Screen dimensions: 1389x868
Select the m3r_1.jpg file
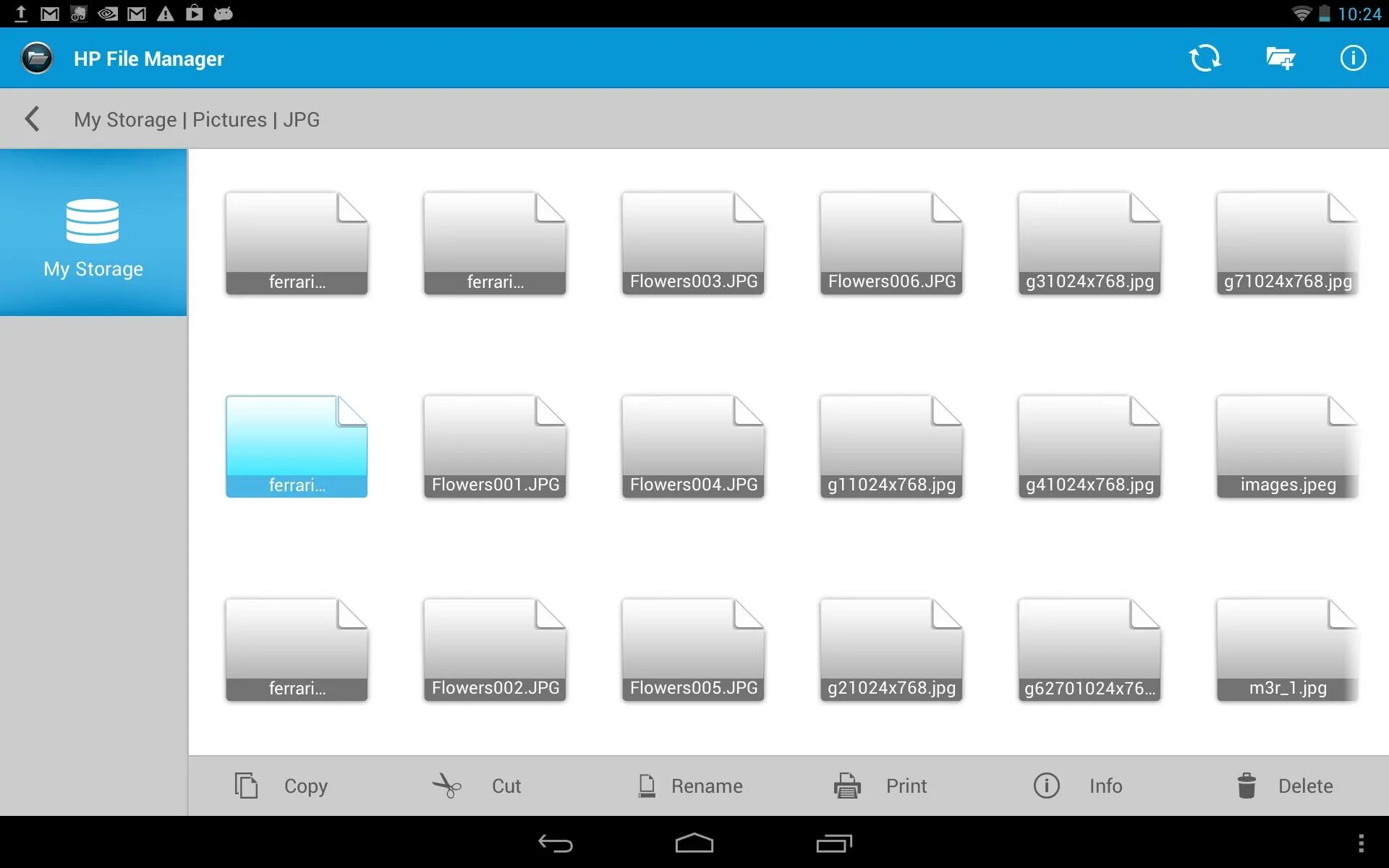coord(1288,649)
